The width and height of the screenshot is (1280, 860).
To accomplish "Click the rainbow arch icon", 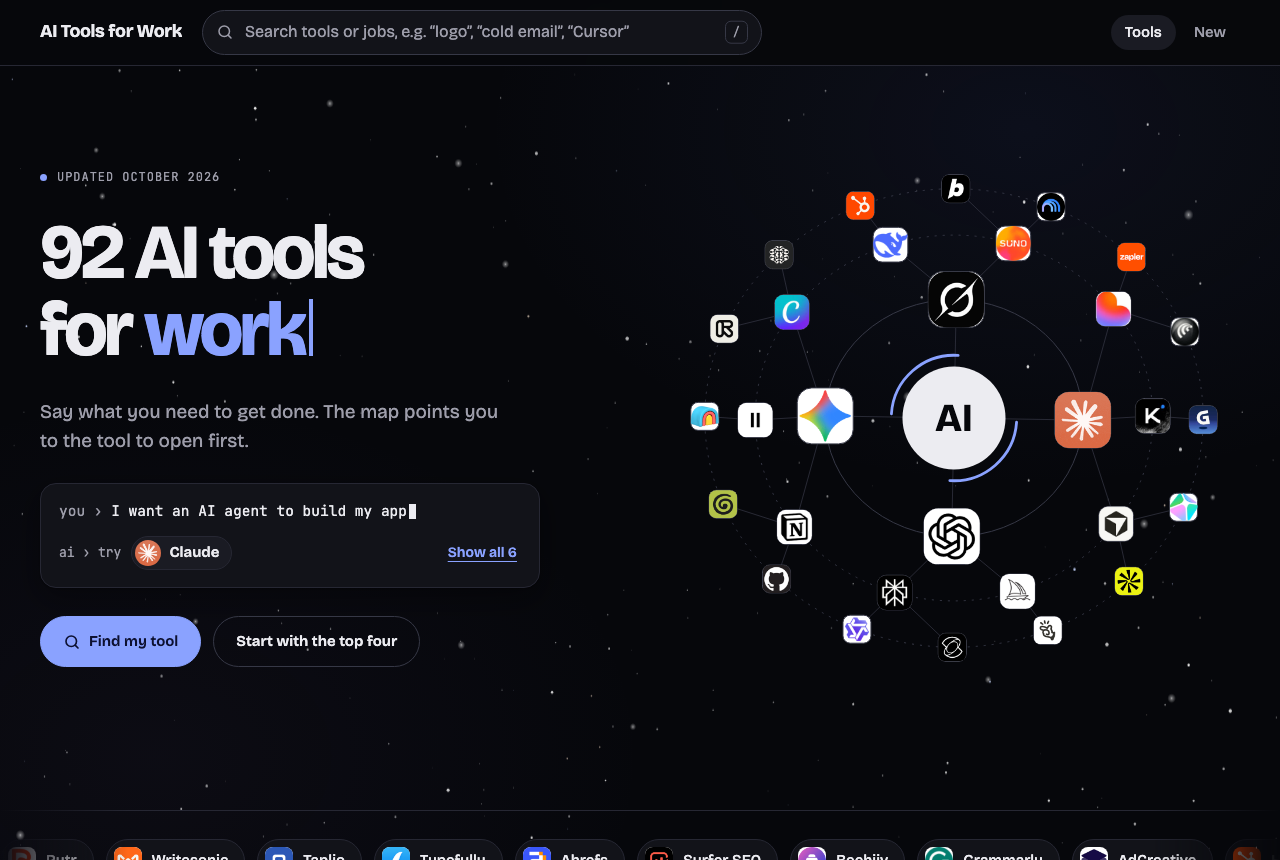I will 705,416.
